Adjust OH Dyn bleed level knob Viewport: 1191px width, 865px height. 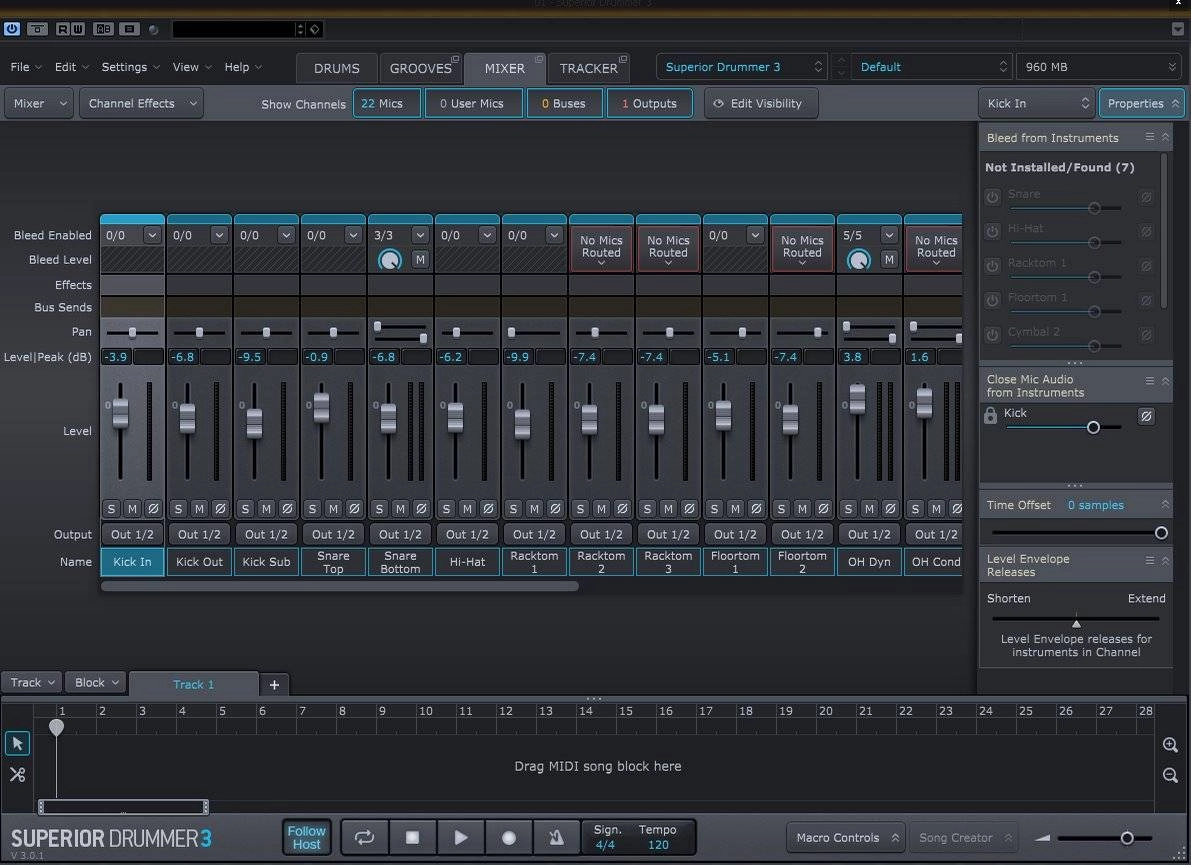coord(858,260)
